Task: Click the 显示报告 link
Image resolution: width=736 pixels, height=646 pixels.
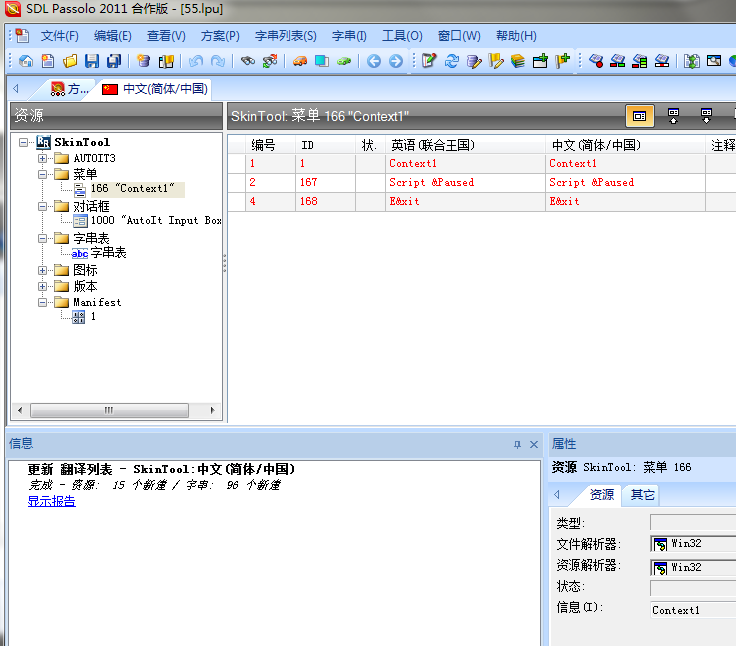Action: 52,501
